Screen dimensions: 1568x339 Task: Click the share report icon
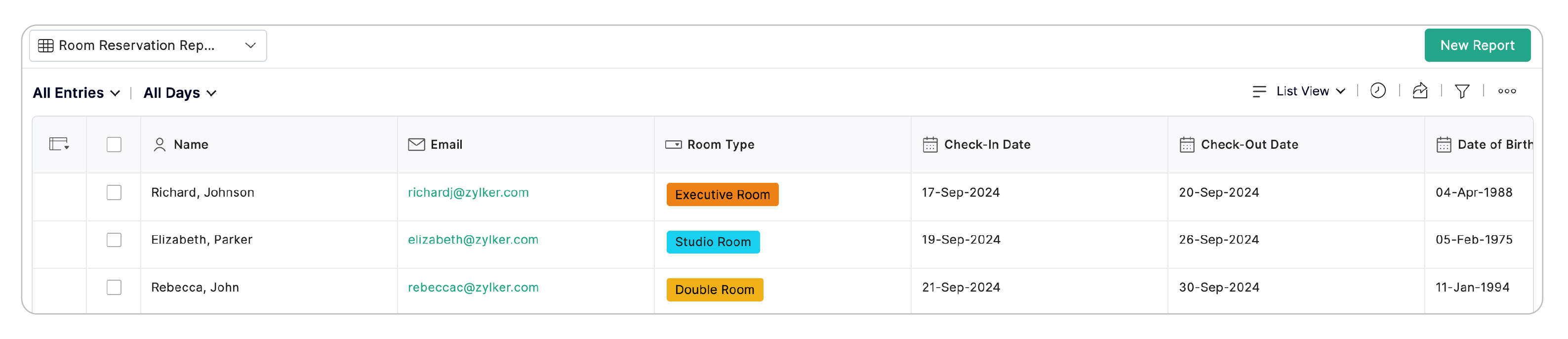[1420, 91]
